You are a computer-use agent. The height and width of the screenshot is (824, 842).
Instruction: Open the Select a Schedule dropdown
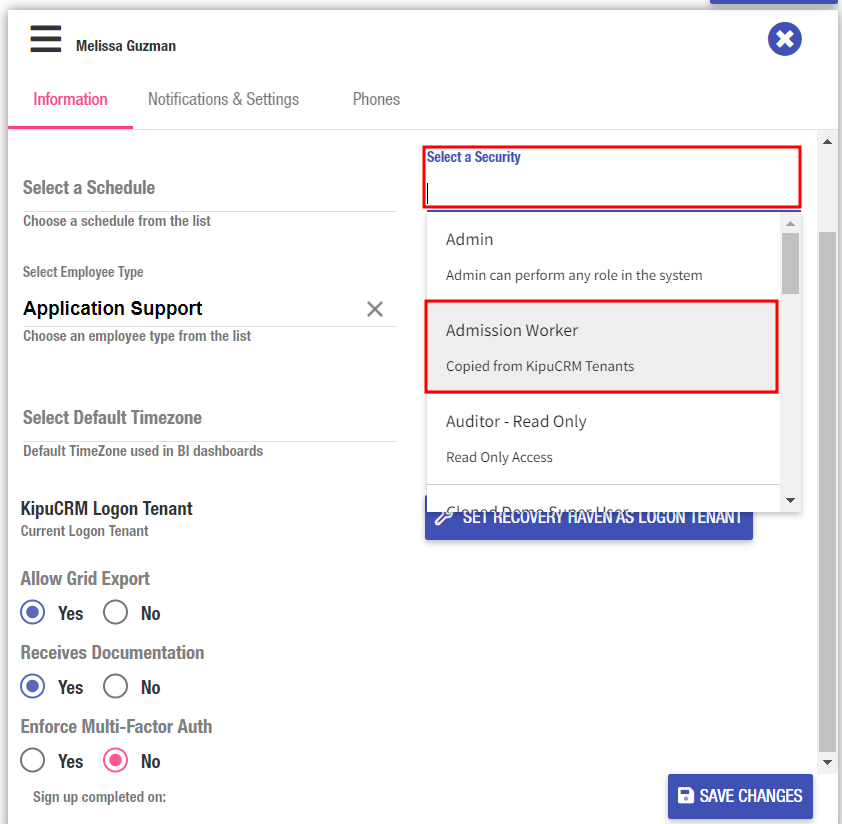tap(209, 188)
